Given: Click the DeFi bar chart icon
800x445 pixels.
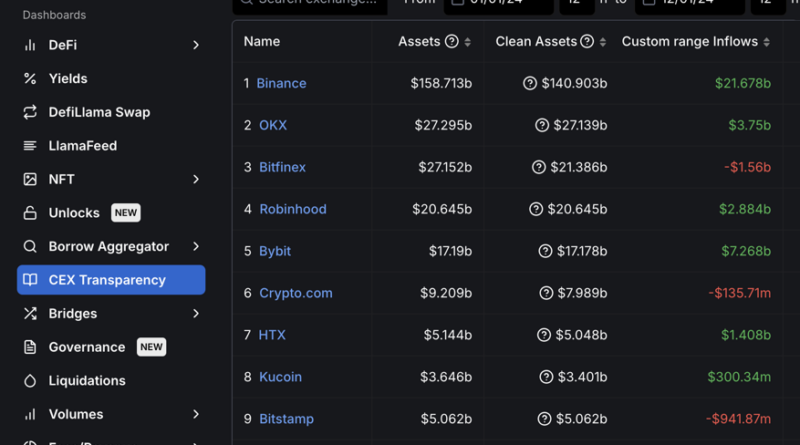Looking at the screenshot, I should point(30,45).
